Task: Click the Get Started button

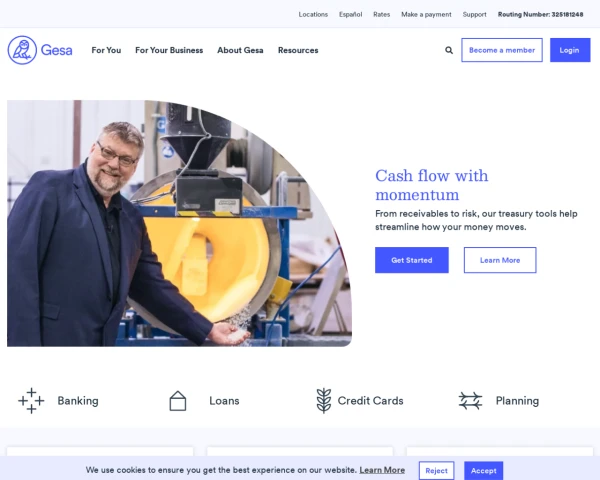Action: [412, 260]
